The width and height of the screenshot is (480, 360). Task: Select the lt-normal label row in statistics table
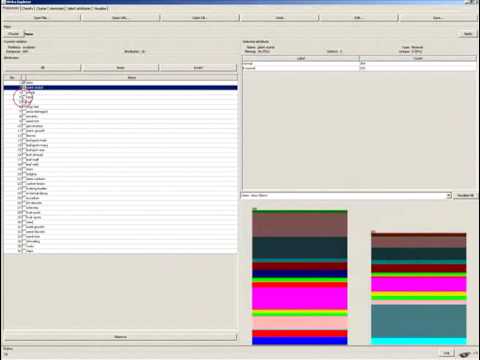click(359, 68)
